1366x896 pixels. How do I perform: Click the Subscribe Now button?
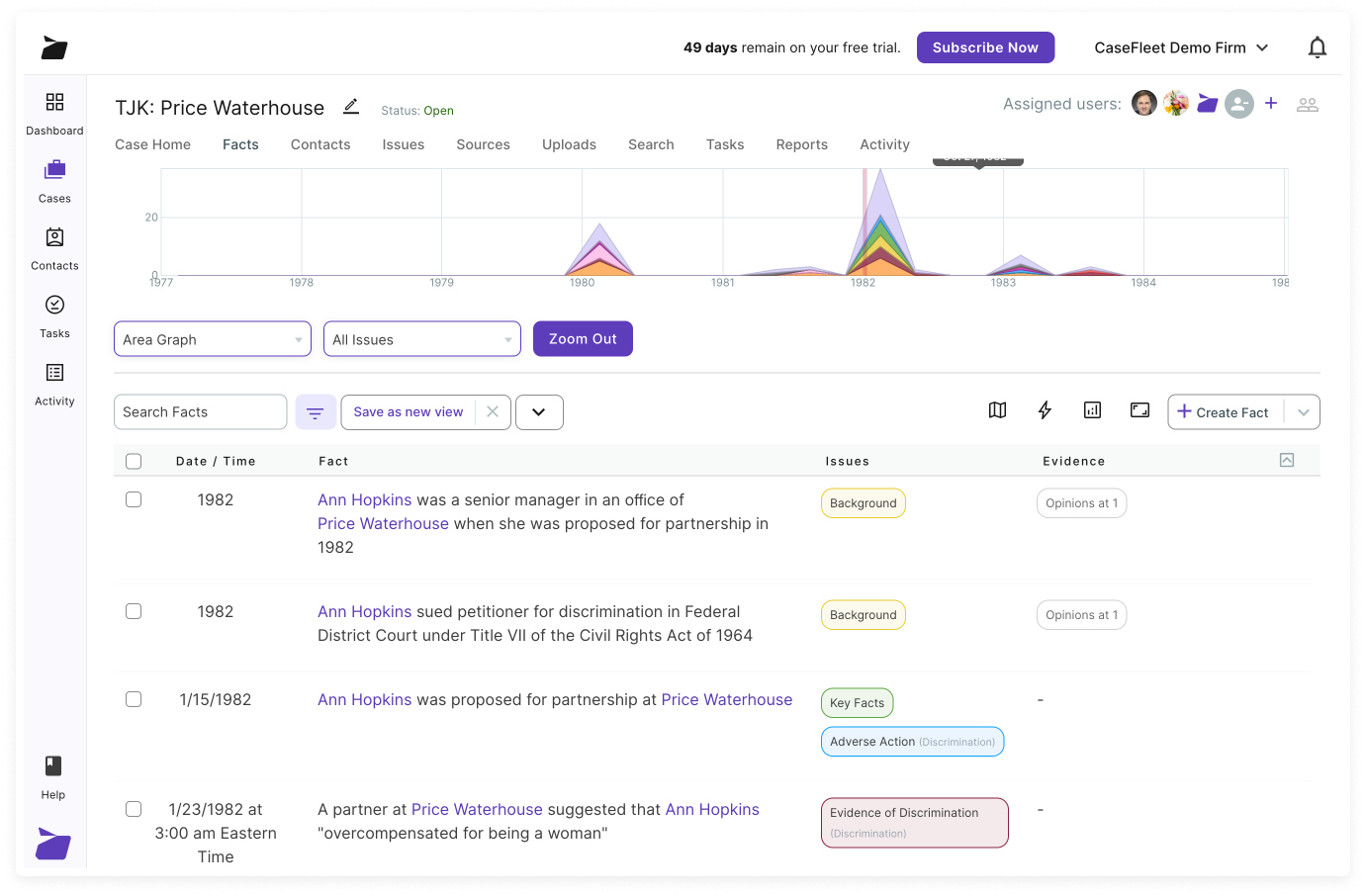pyautogui.click(x=985, y=46)
